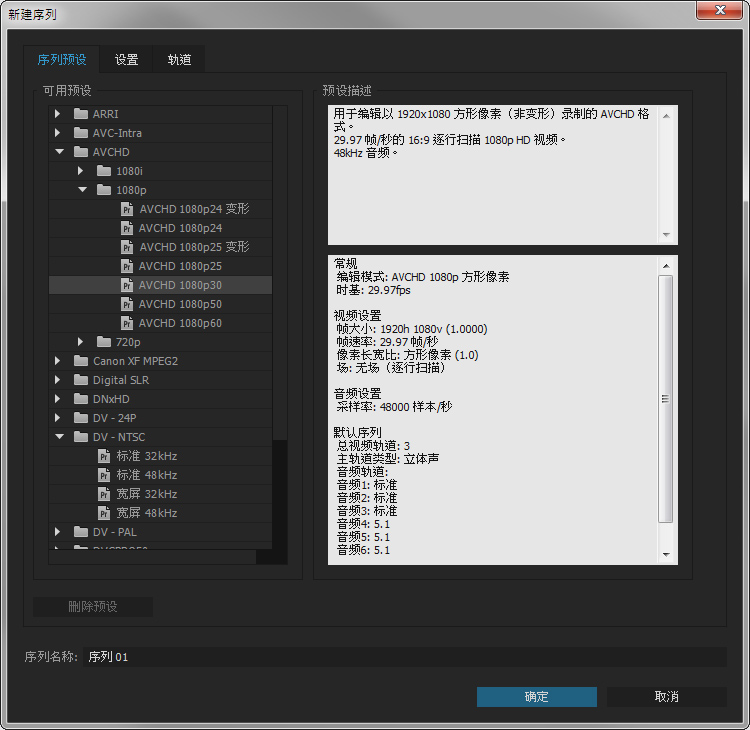The width and height of the screenshot is (750, 730).
Task: Select the 宽屏 32kHz preset label
Action: click(147, 494)
